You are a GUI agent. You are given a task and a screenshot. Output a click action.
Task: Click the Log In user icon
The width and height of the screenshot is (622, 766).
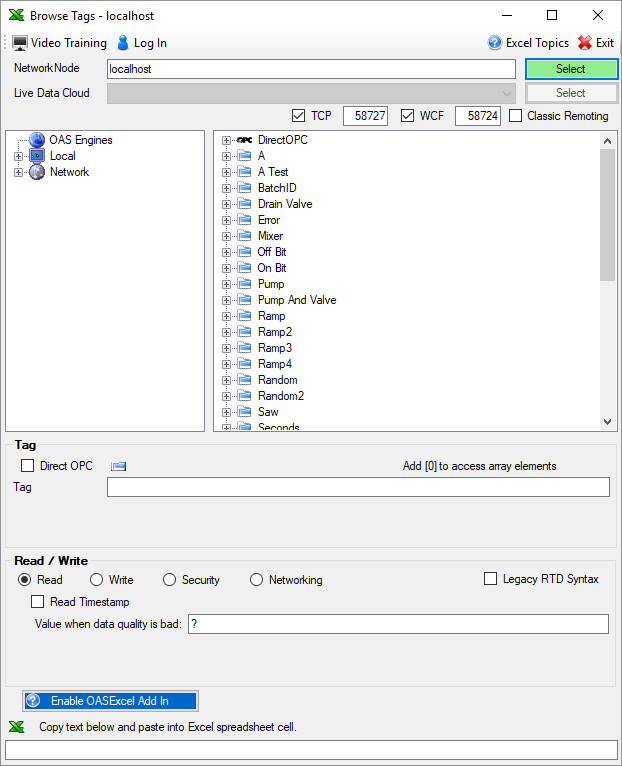tap(123, 43)
